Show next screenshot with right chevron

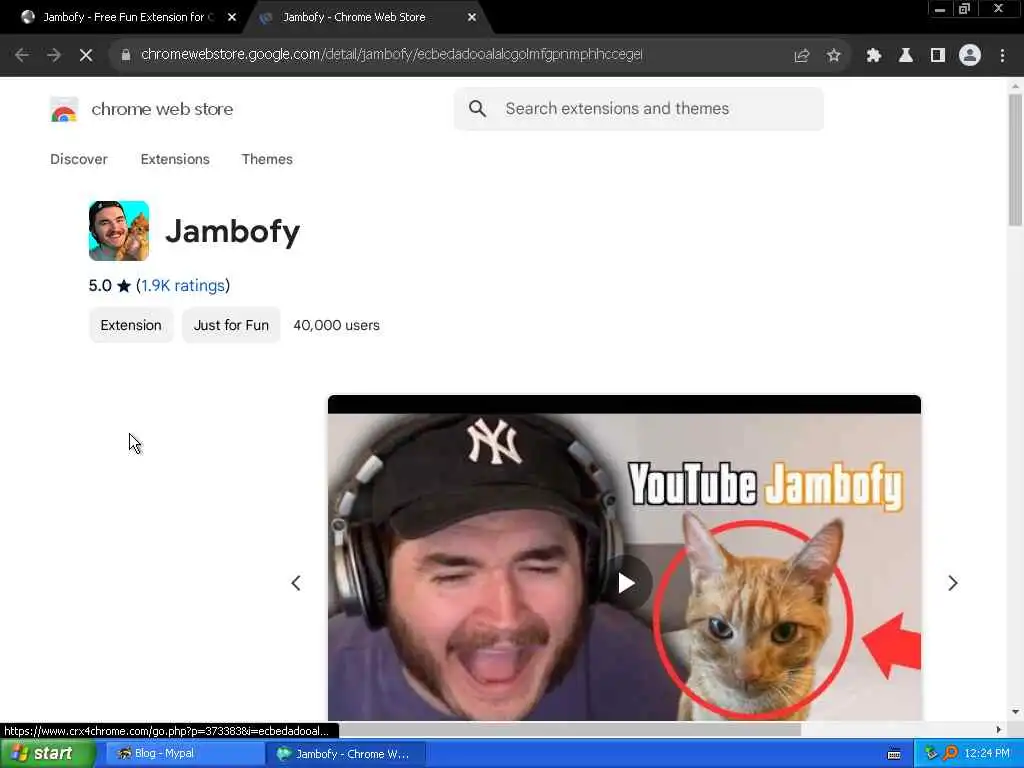coord(953,583)
